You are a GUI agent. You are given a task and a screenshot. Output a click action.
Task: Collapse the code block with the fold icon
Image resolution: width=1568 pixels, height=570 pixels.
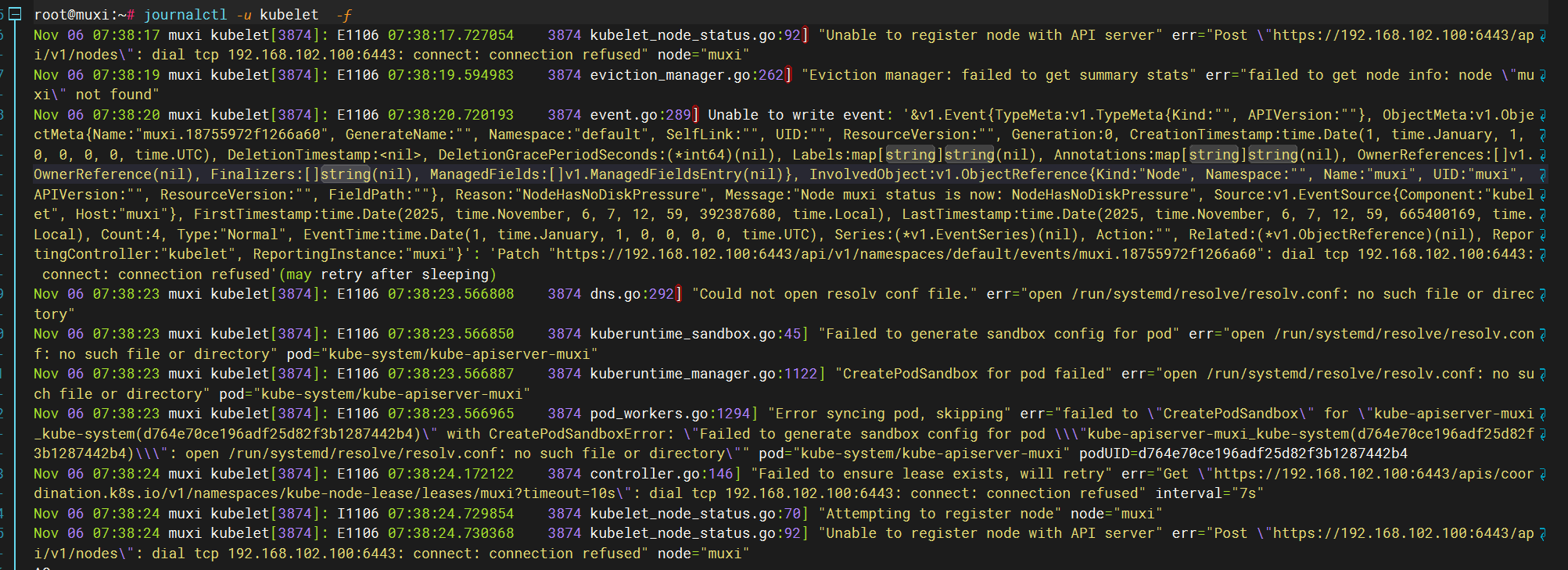(15, 14)
